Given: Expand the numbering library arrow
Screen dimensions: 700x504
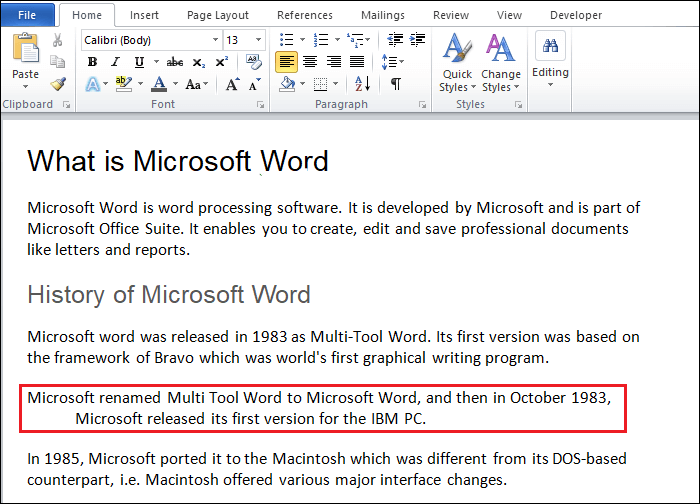Looking at the screenshot, I should click(337, 40).
